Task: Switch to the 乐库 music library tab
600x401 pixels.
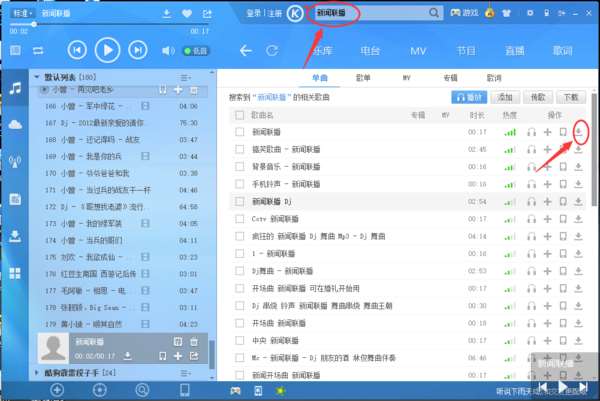Action: 322,51
